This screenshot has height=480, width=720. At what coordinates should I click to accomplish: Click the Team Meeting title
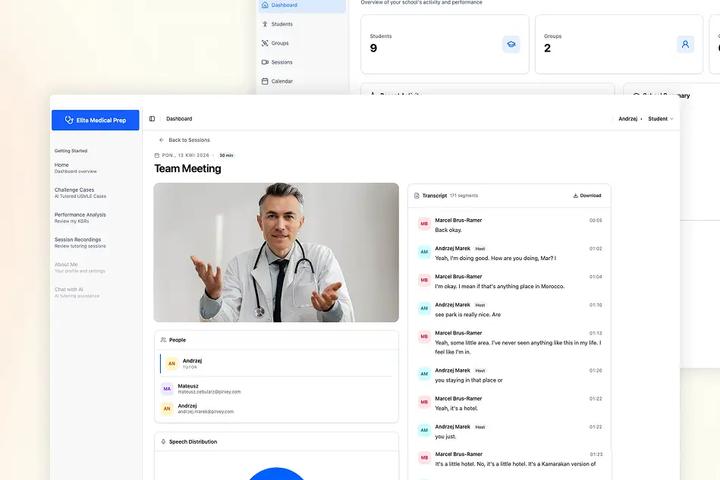pyautogui.click(x=187, y=169)
